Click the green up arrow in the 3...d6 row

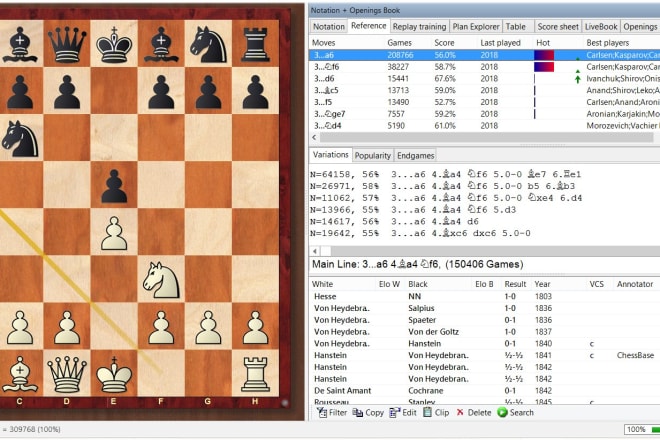coord(578,79)
